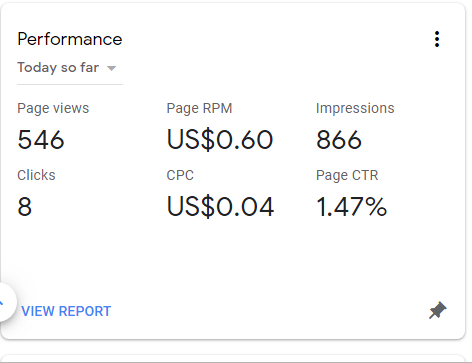Click the Impressions label
Screen dimensions: 472x363
pyautogui.click(x=355, y=108)
